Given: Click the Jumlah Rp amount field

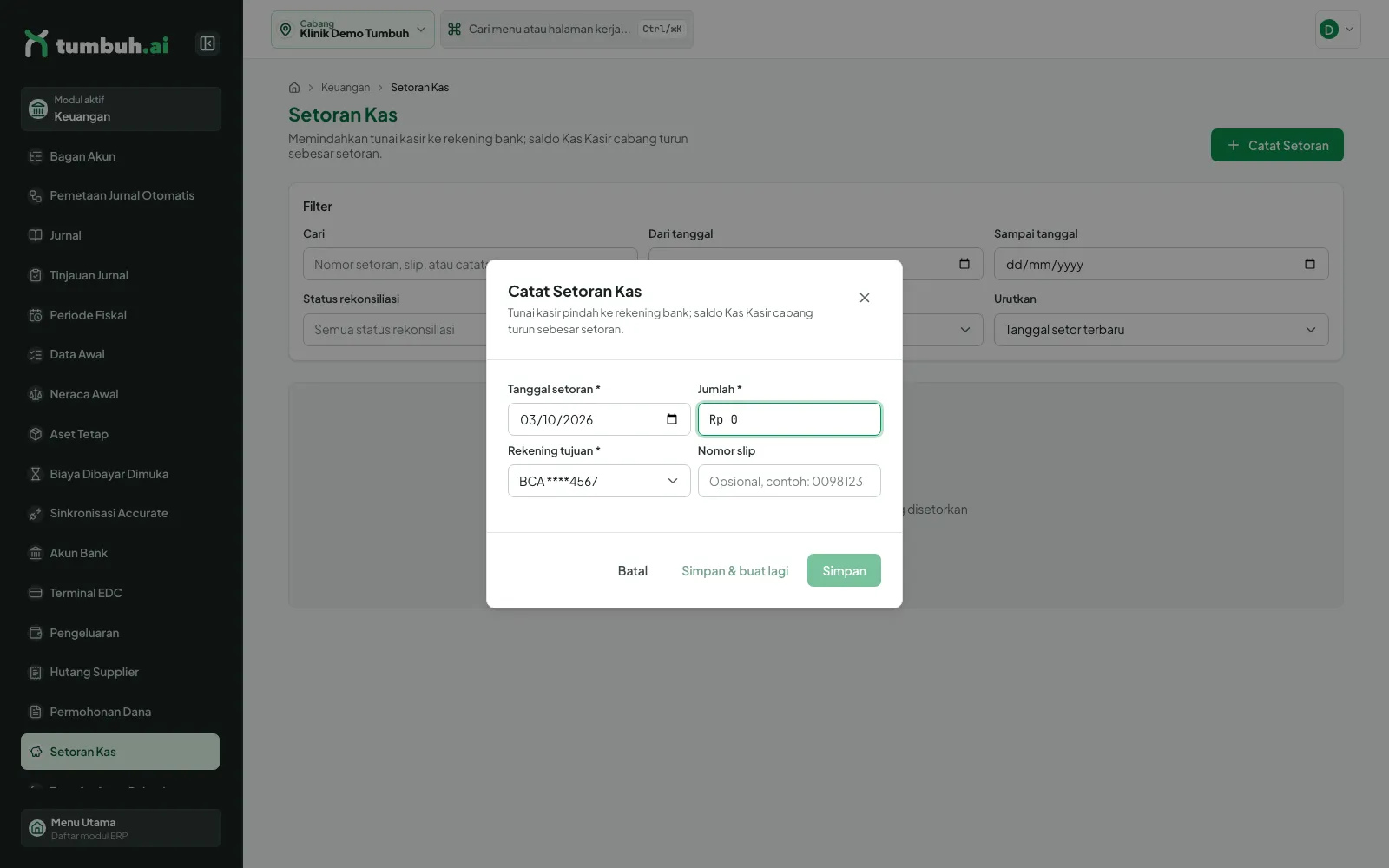Looking at the screenshot, I should (x=789, y=419).
